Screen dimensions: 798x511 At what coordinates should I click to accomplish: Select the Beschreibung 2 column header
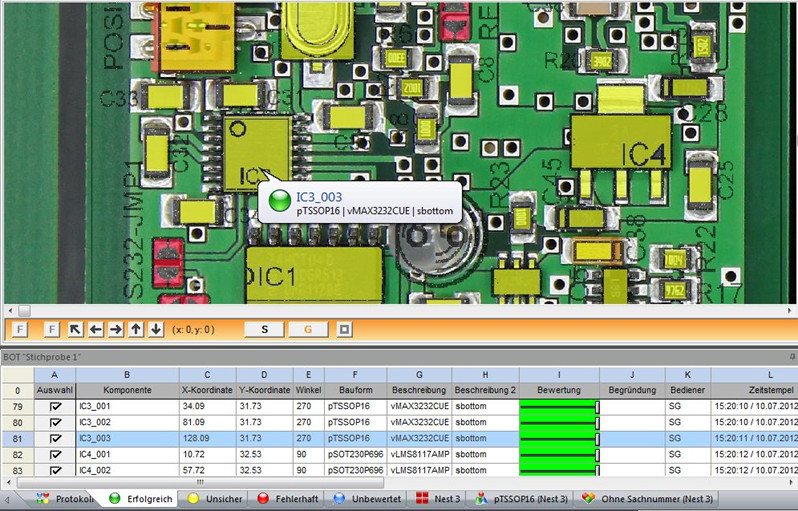[x=485, y=390]
